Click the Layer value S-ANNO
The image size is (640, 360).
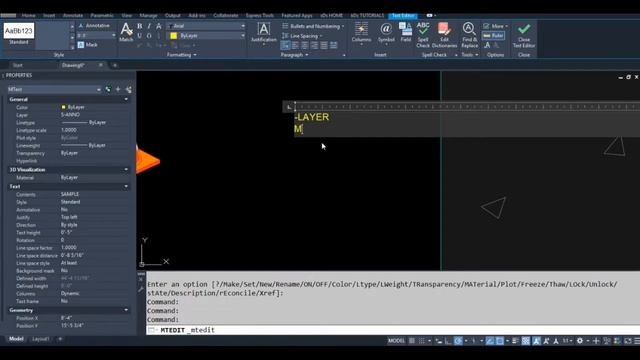tap(70, 115)
